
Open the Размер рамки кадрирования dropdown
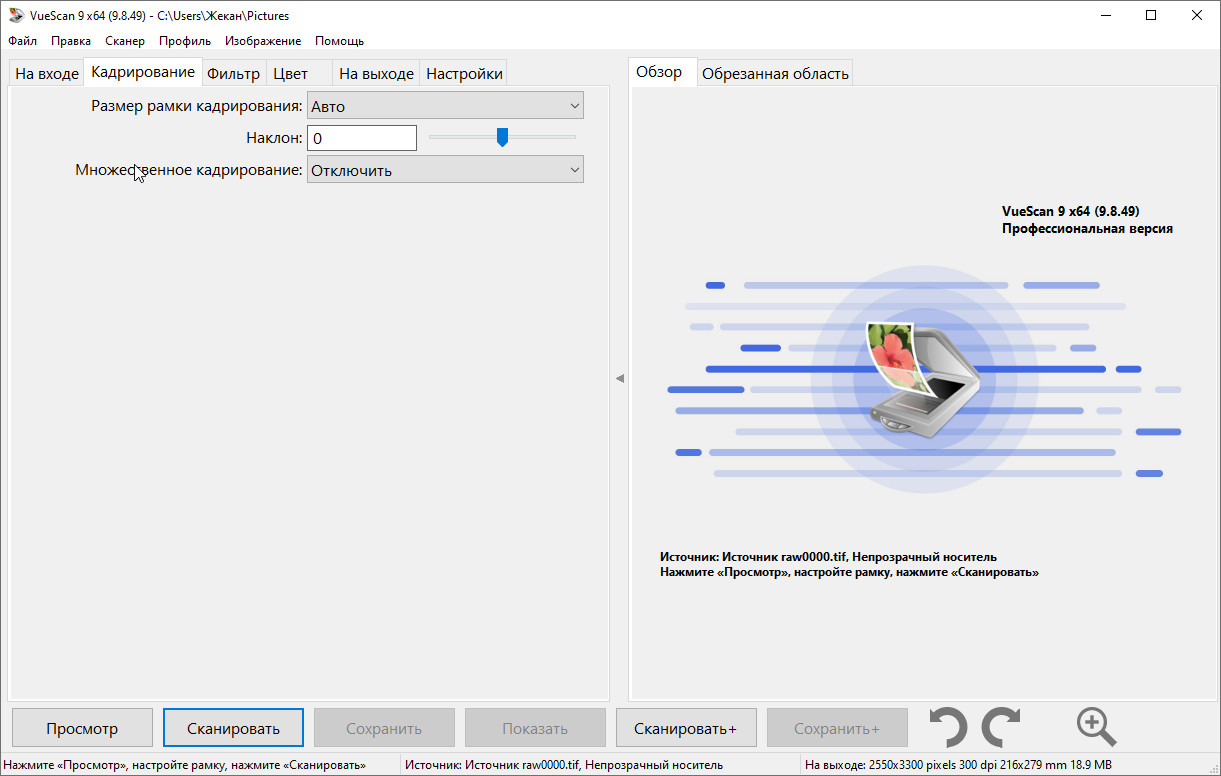pyautogui.click(x=445, y=106)
